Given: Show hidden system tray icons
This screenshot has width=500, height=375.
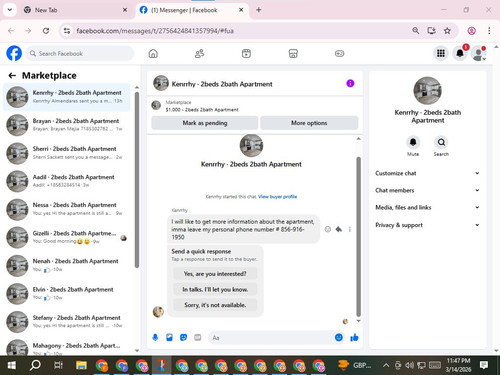Looking at the screenshot, I should click(386, 365).
